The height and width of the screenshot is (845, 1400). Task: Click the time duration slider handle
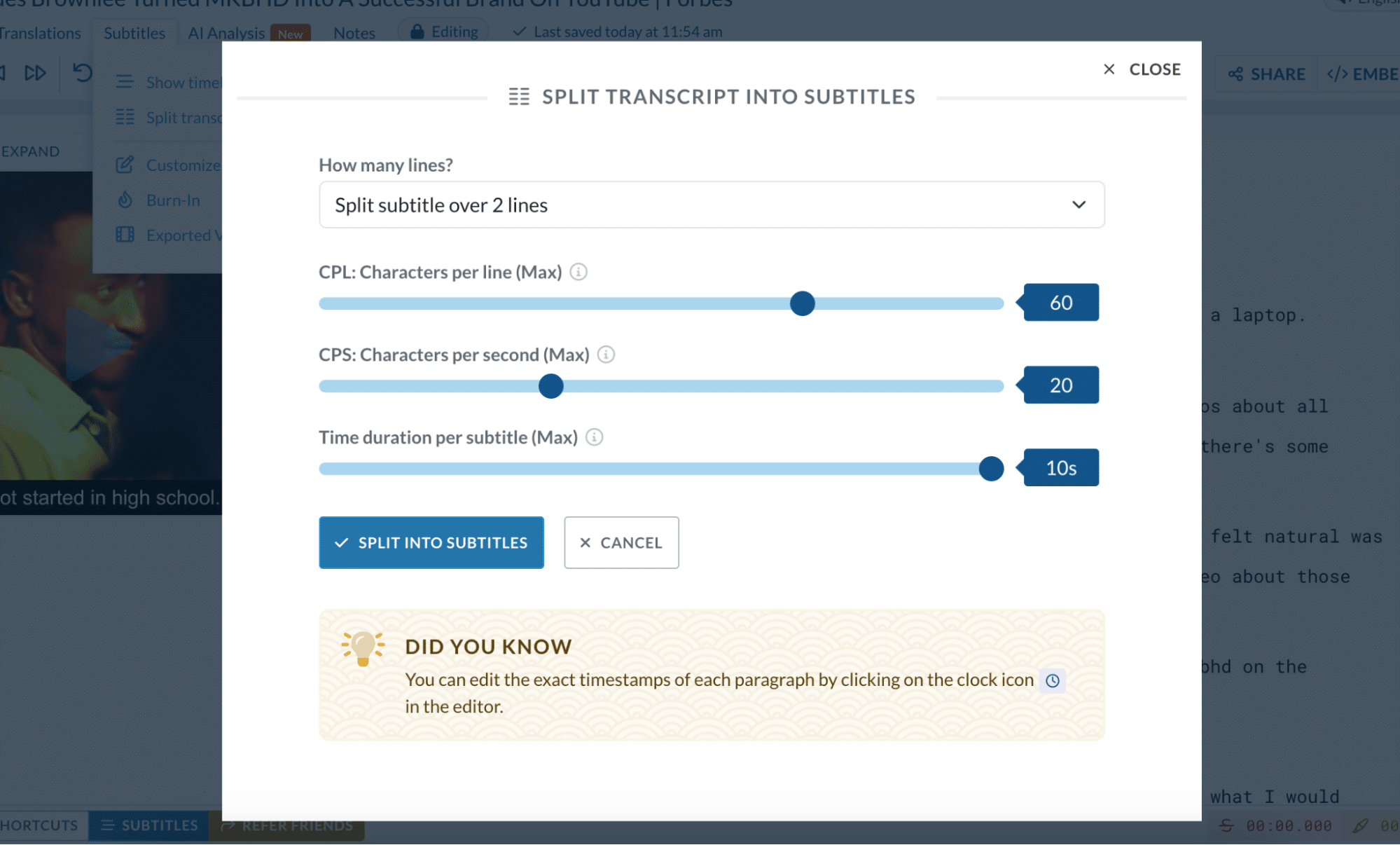point(991,469)
